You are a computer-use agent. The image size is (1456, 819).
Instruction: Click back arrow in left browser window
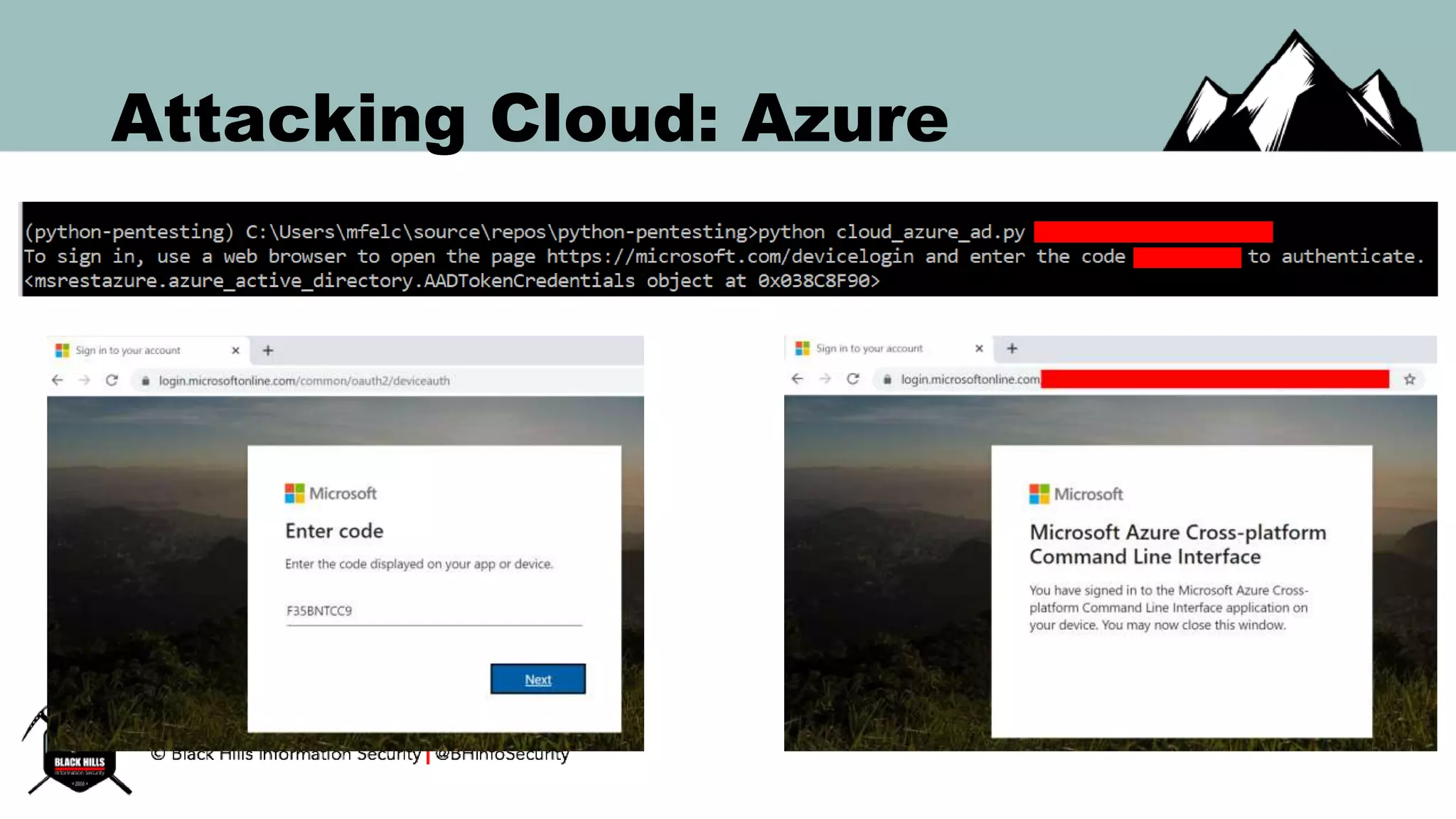point(58,380)
